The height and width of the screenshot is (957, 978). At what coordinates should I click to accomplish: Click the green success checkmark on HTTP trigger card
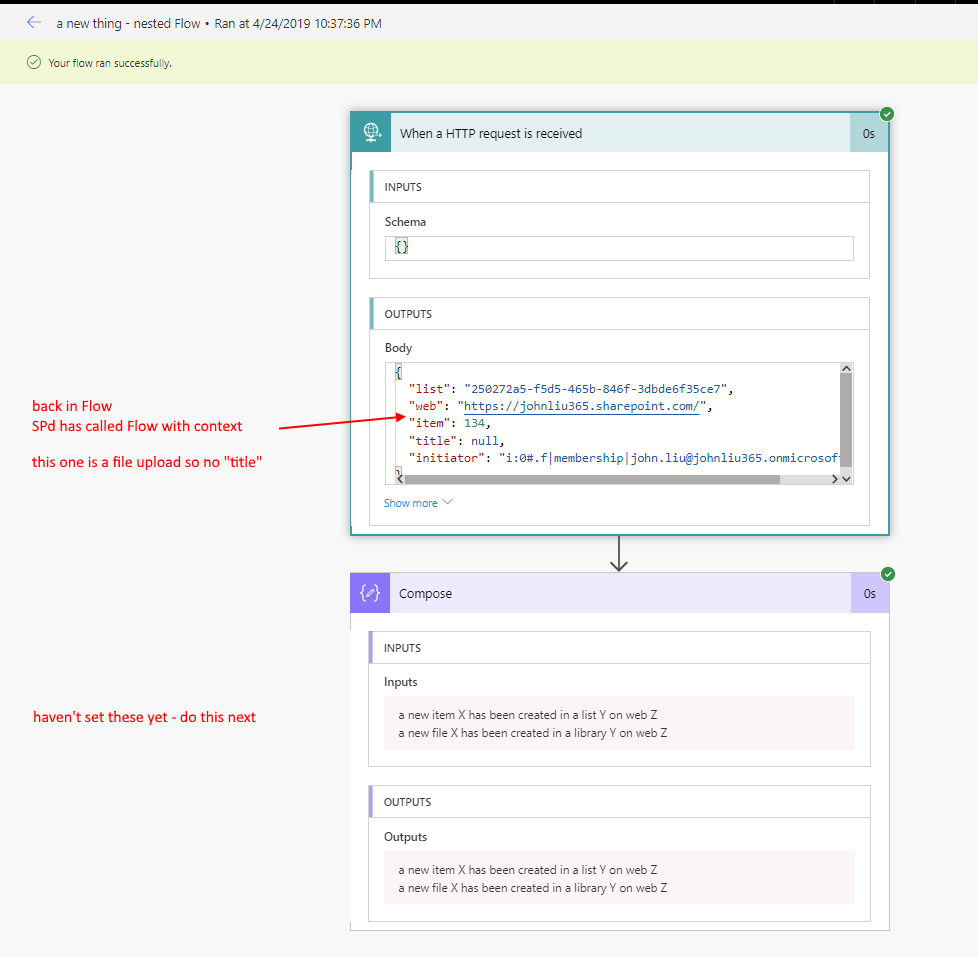(x=887, y=114)
